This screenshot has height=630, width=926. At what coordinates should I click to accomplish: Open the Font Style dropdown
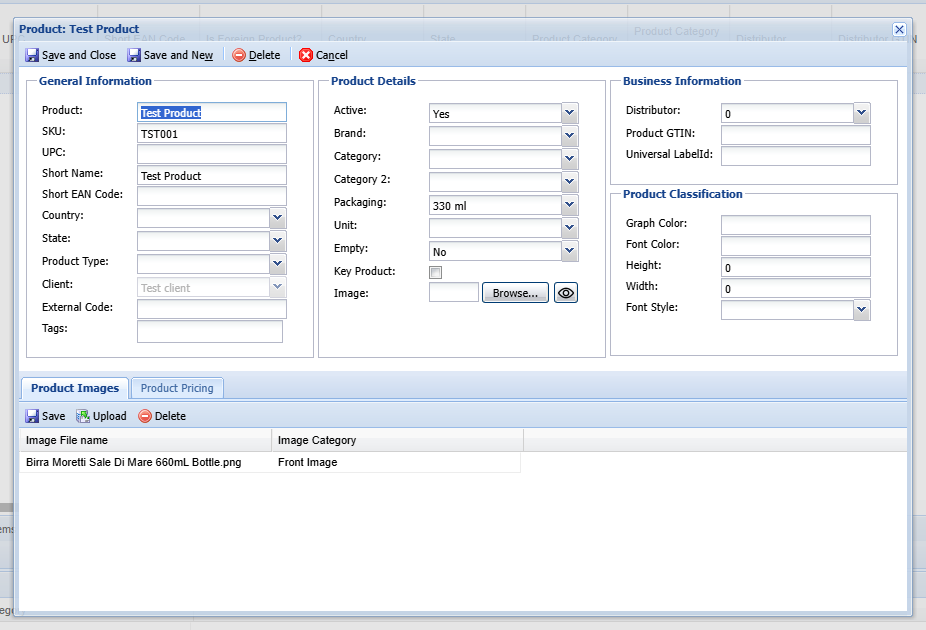861,309
